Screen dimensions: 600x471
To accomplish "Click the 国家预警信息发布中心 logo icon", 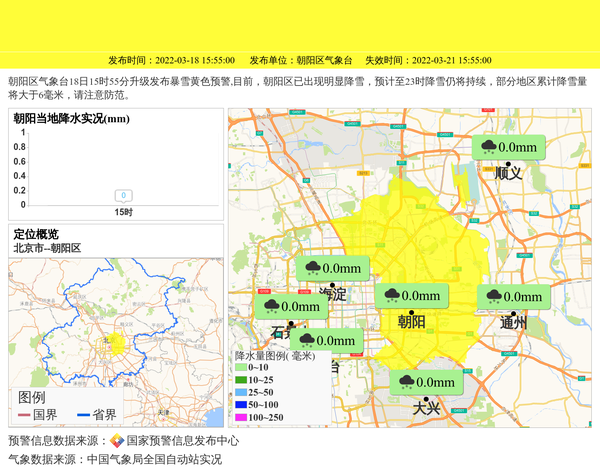I will pos(117,440).
